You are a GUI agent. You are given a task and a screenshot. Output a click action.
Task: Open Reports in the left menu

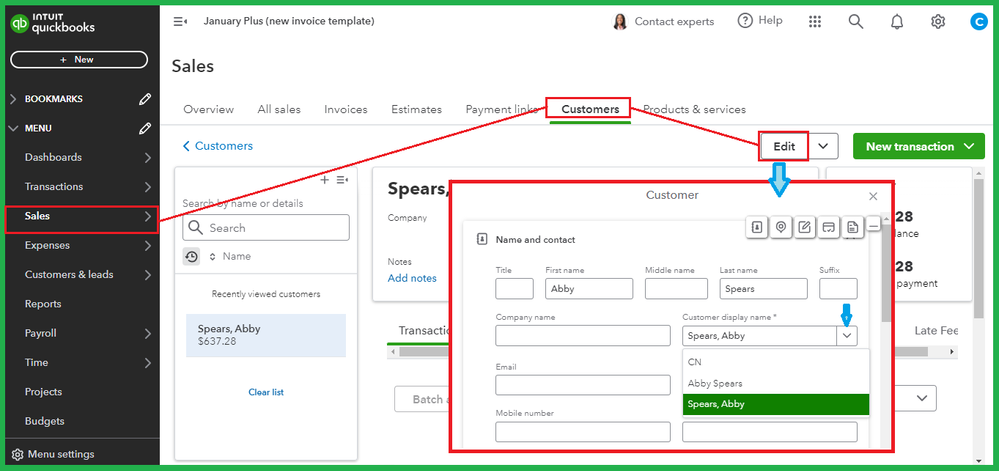[43, 304]
